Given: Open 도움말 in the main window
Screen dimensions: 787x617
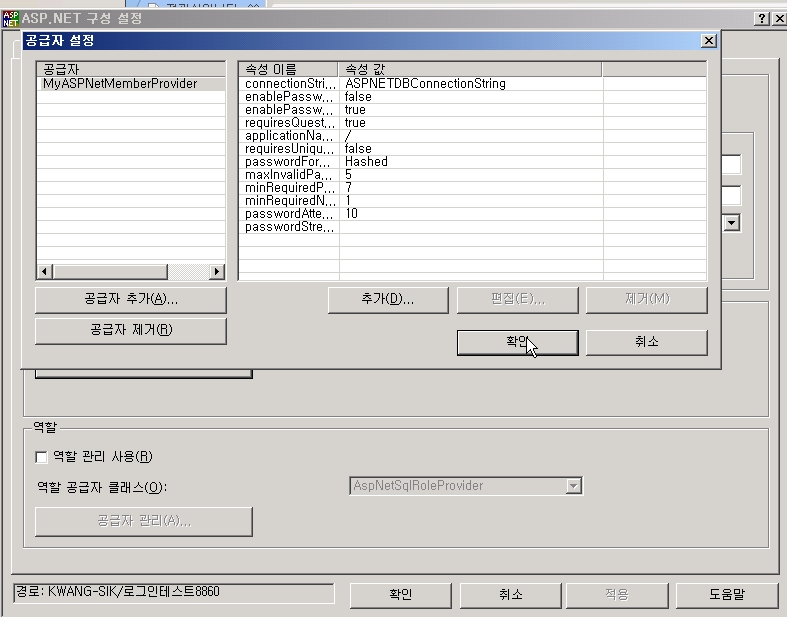Looking at the screenshot, I should pos(727,595).
